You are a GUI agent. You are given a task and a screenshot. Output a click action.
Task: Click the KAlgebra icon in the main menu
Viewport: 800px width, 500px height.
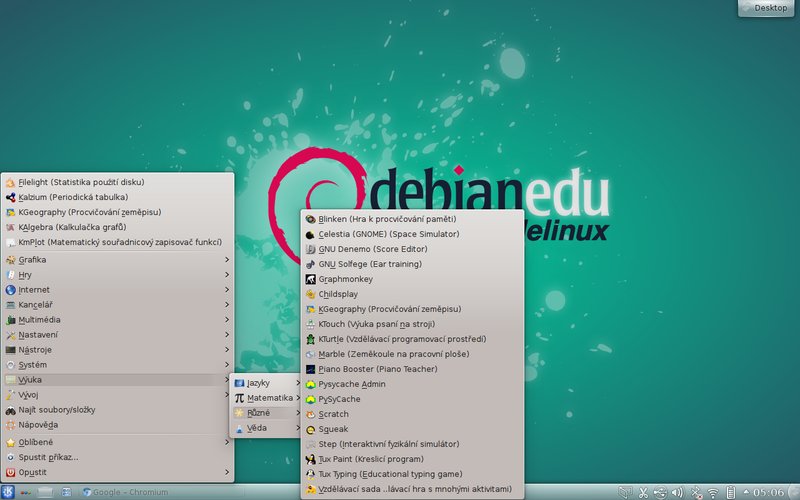click(10, 227)
